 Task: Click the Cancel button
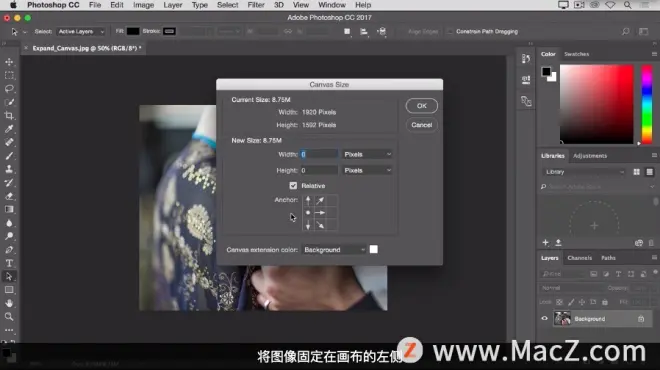coord(421,125)
